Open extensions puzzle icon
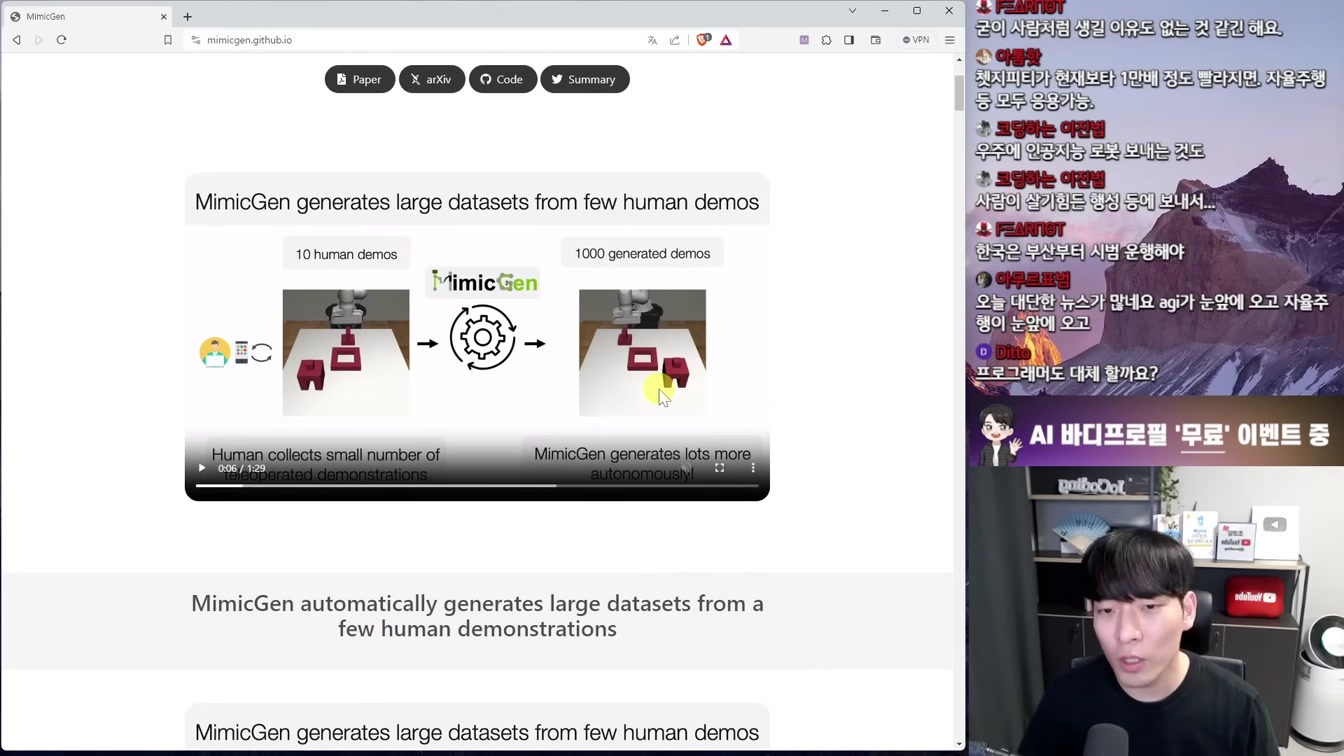 (x=826, y=40)
